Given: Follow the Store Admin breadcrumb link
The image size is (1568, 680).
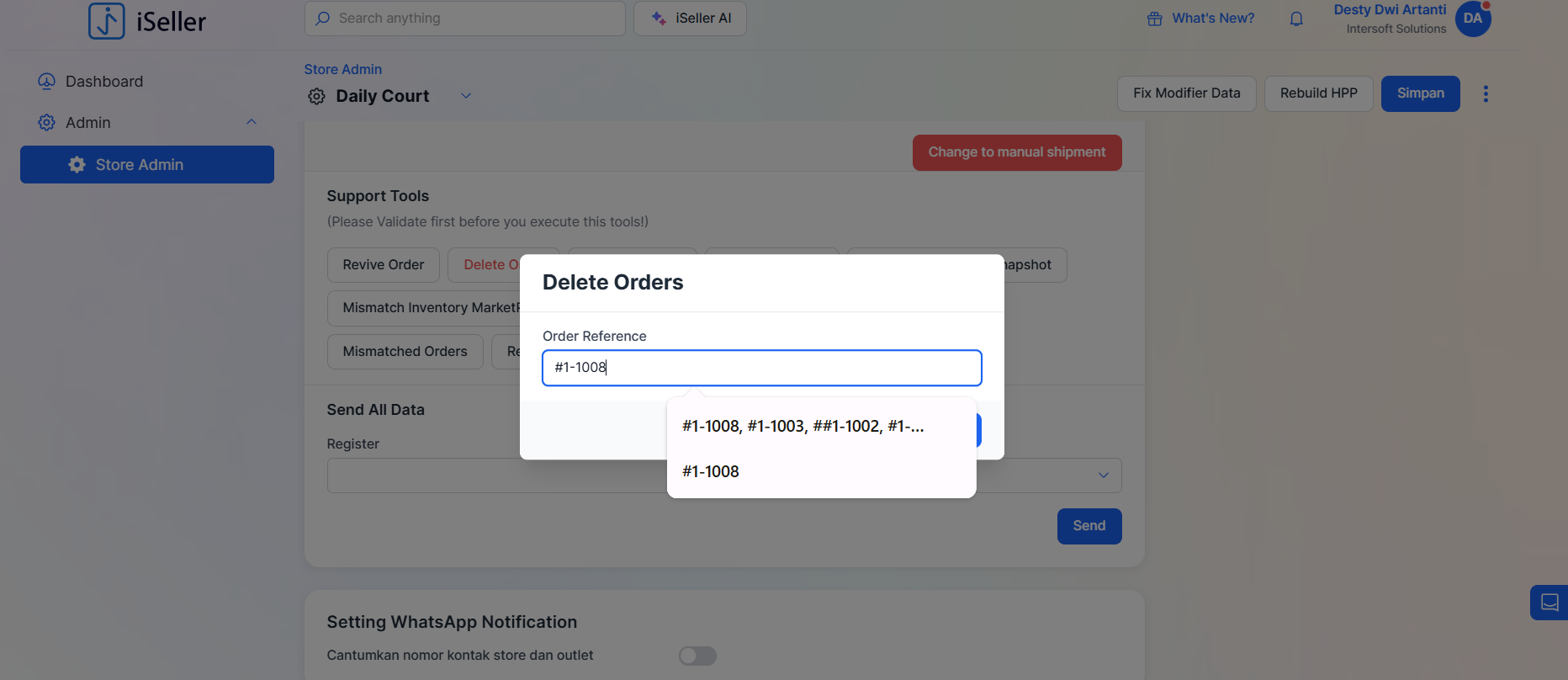Looking at the screenshot, I should (342, 69).
